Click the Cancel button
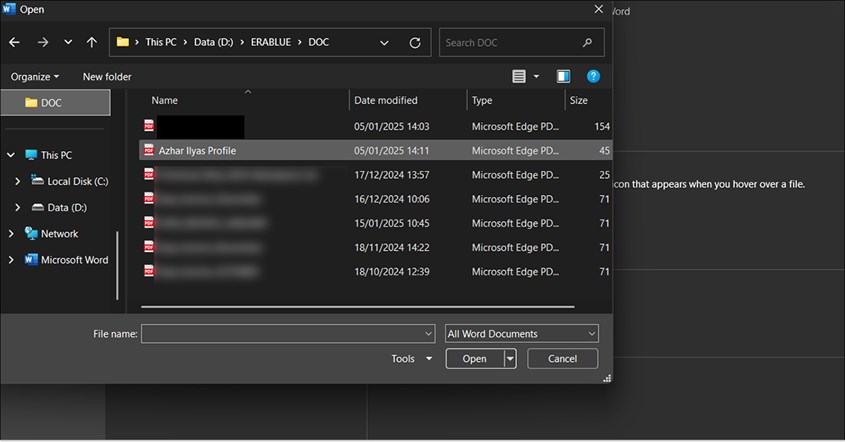Image resolution: width=845 pixels, height=442 pixels. (x=563, y=359)
